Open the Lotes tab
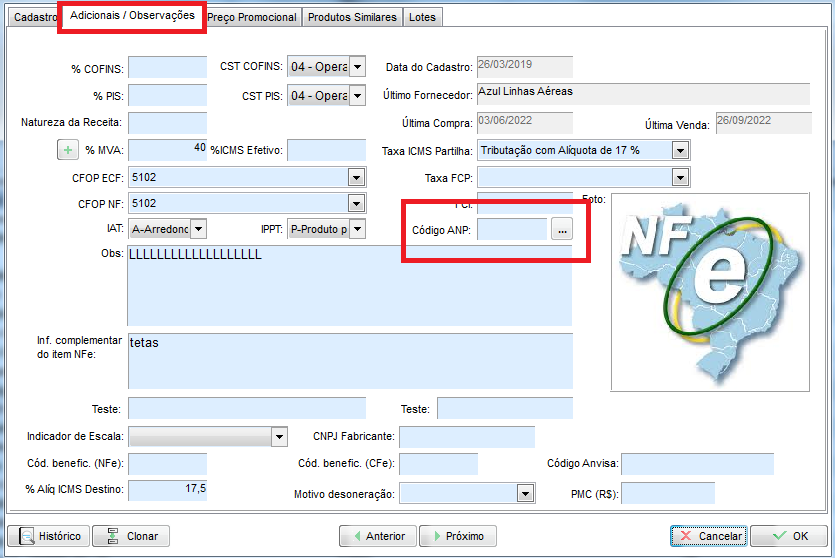The image size is (835, 558). click(423, 17)
